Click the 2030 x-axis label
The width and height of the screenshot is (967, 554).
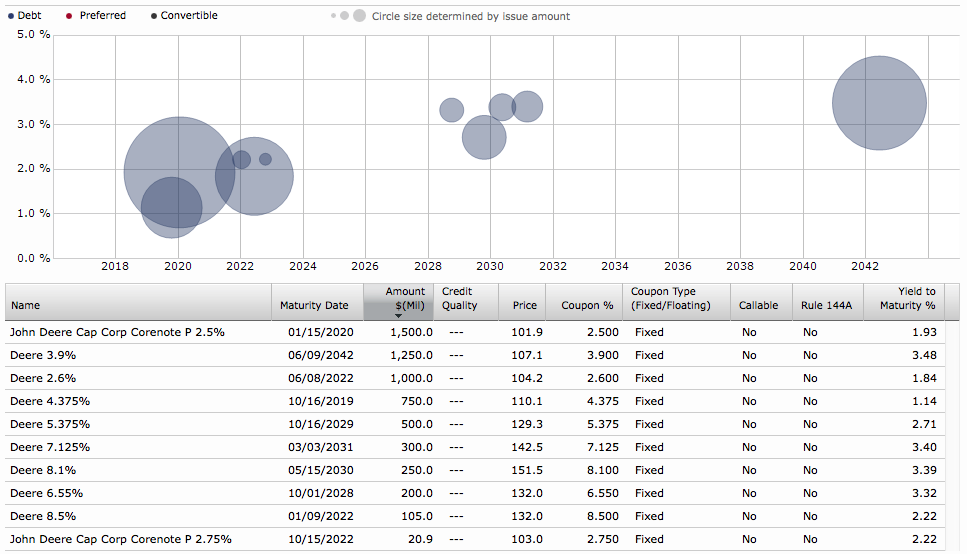click(490, 267)
